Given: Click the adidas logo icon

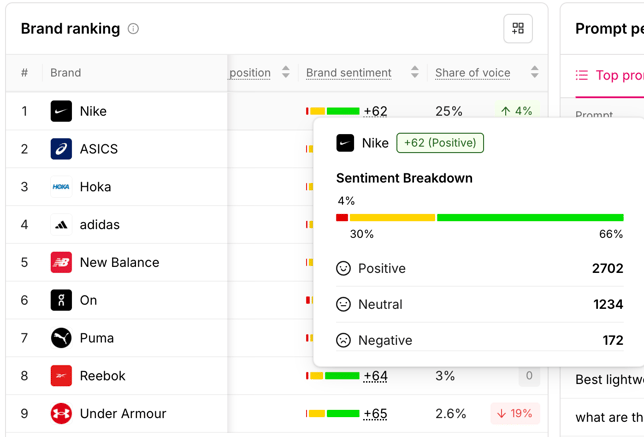Looking at the screenshot, I should click(61, 224).
